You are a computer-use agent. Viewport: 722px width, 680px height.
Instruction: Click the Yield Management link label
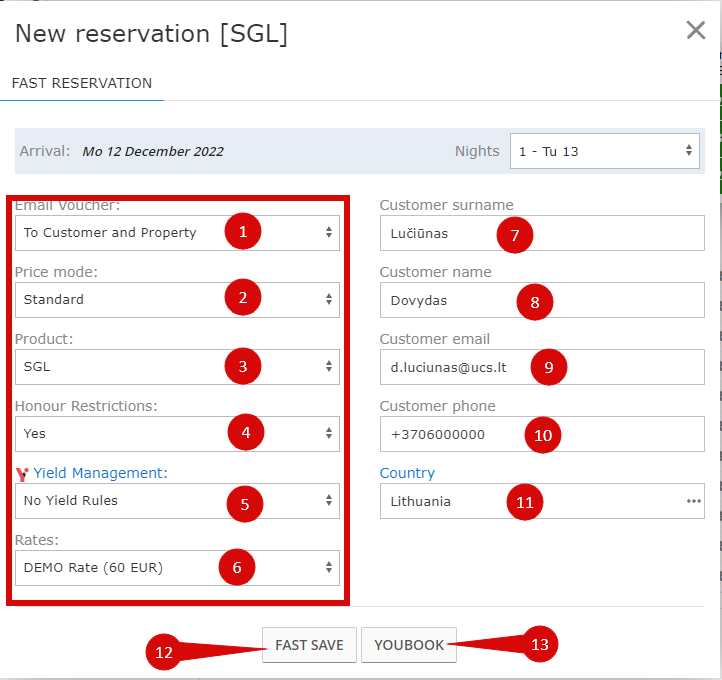pos(100,473)
